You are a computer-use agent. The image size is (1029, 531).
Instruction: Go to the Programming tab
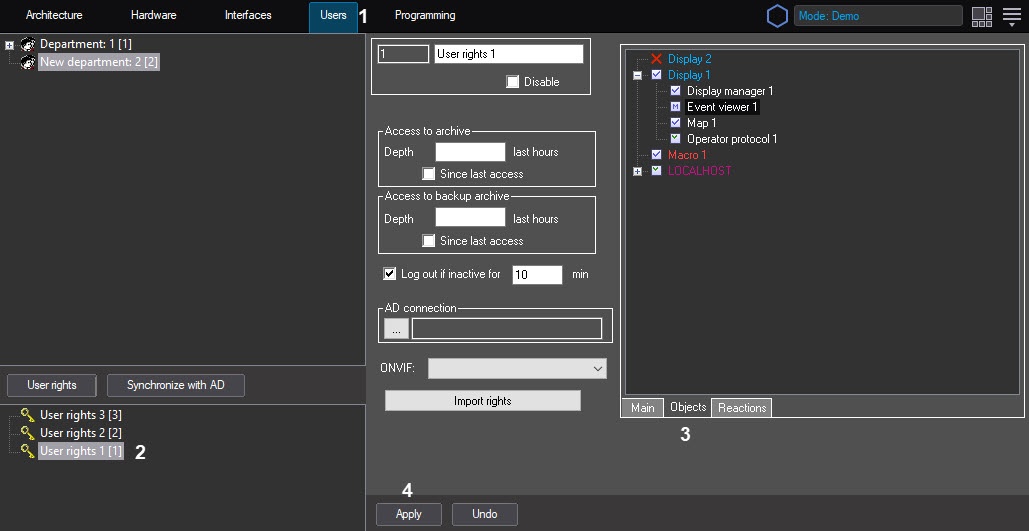(425, 15)
